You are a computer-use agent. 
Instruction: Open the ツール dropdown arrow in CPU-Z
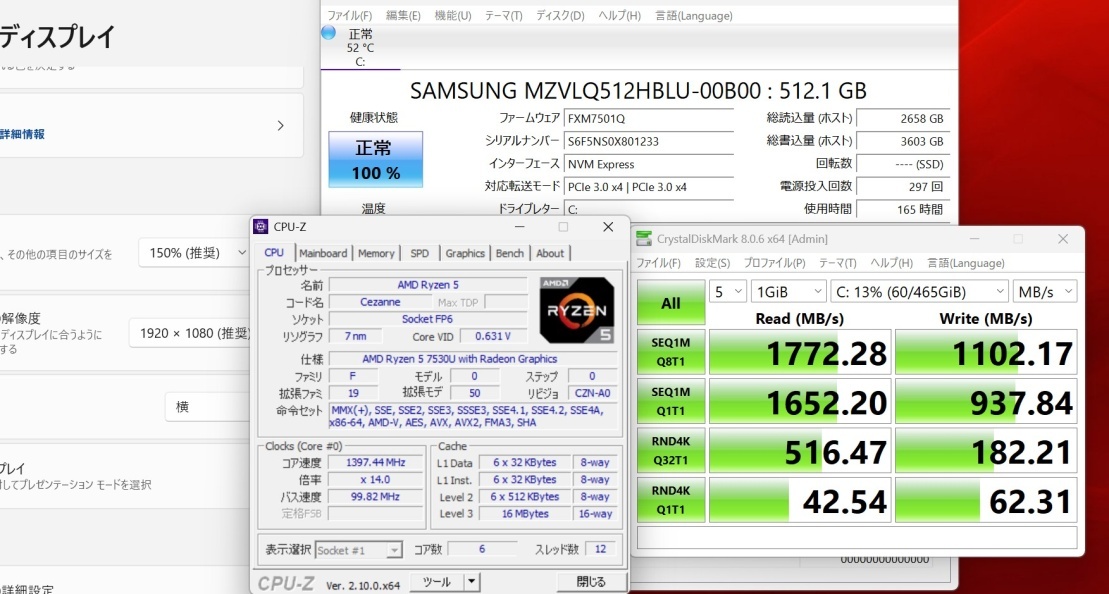click(472, 582)
